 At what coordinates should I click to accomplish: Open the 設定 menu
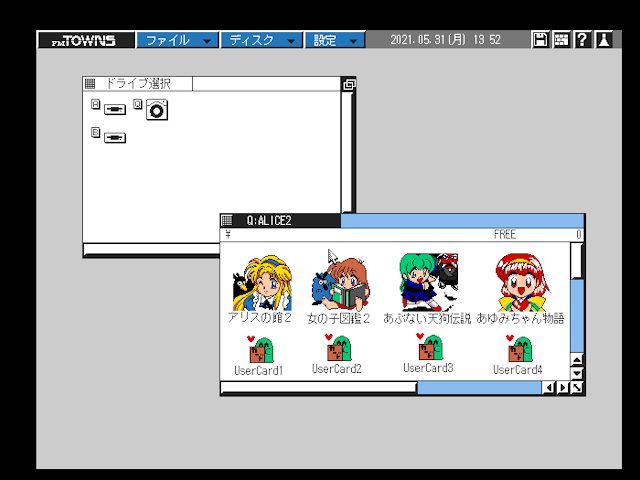pos(335,40)
